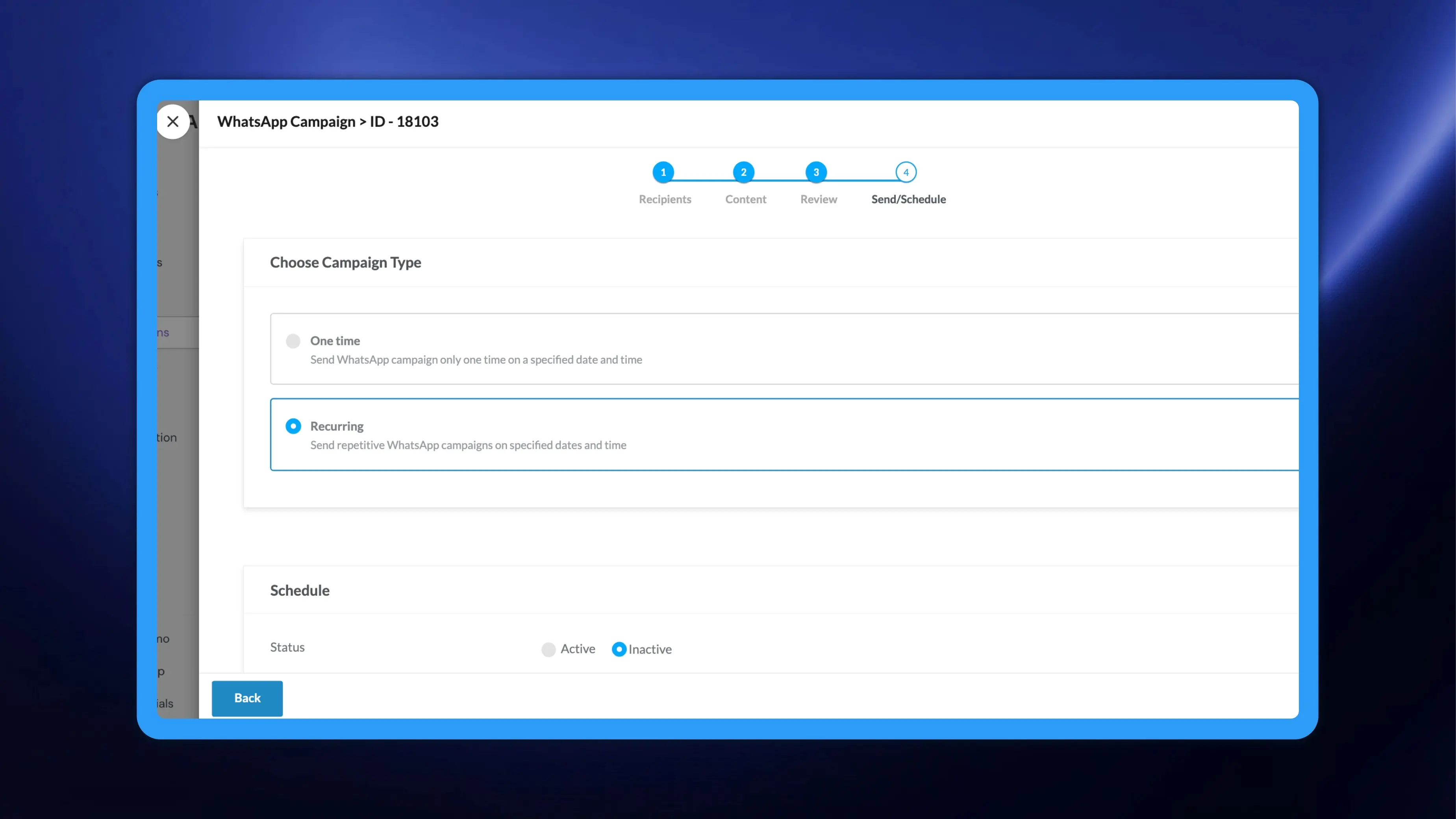Click the Back button
Image resolution: width=1456 pixels, height=819 pixels.
[247, 698]
